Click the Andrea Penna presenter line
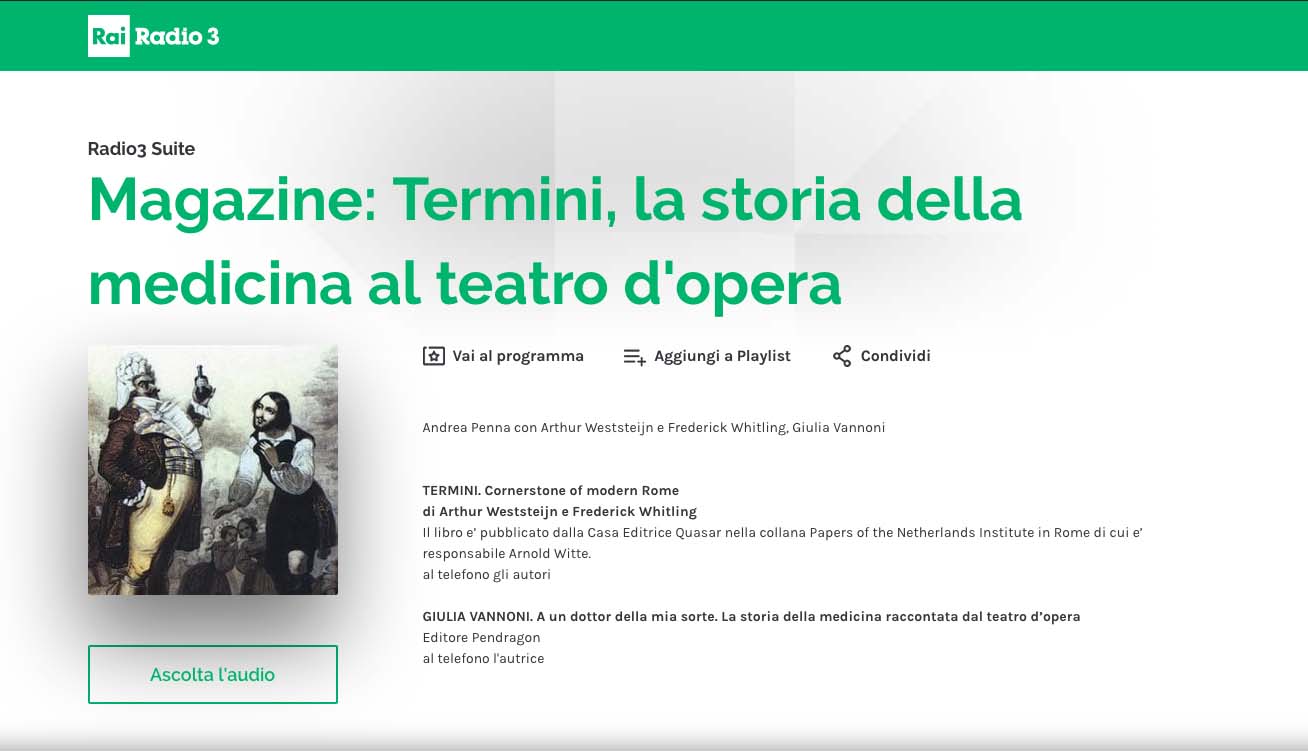1308x751 pixels. coord(653,428)
